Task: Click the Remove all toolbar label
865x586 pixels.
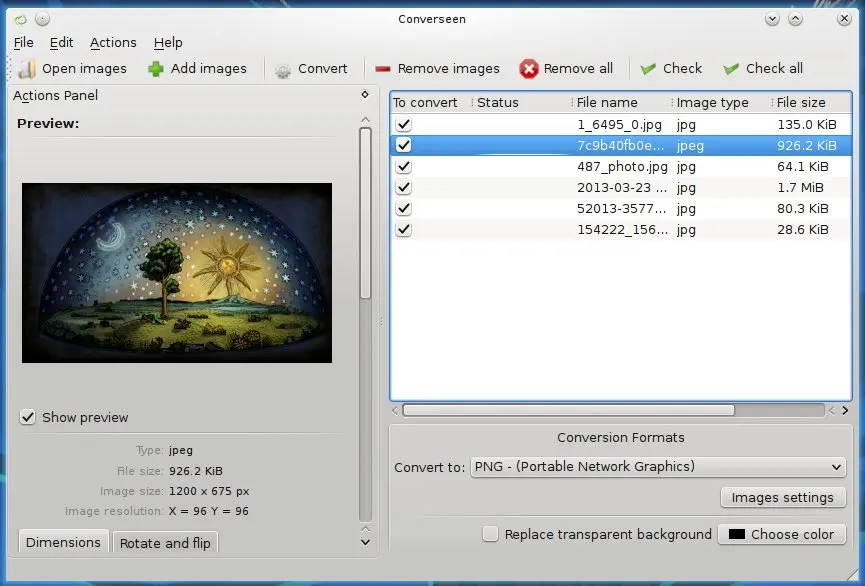Action: (578, 68)
